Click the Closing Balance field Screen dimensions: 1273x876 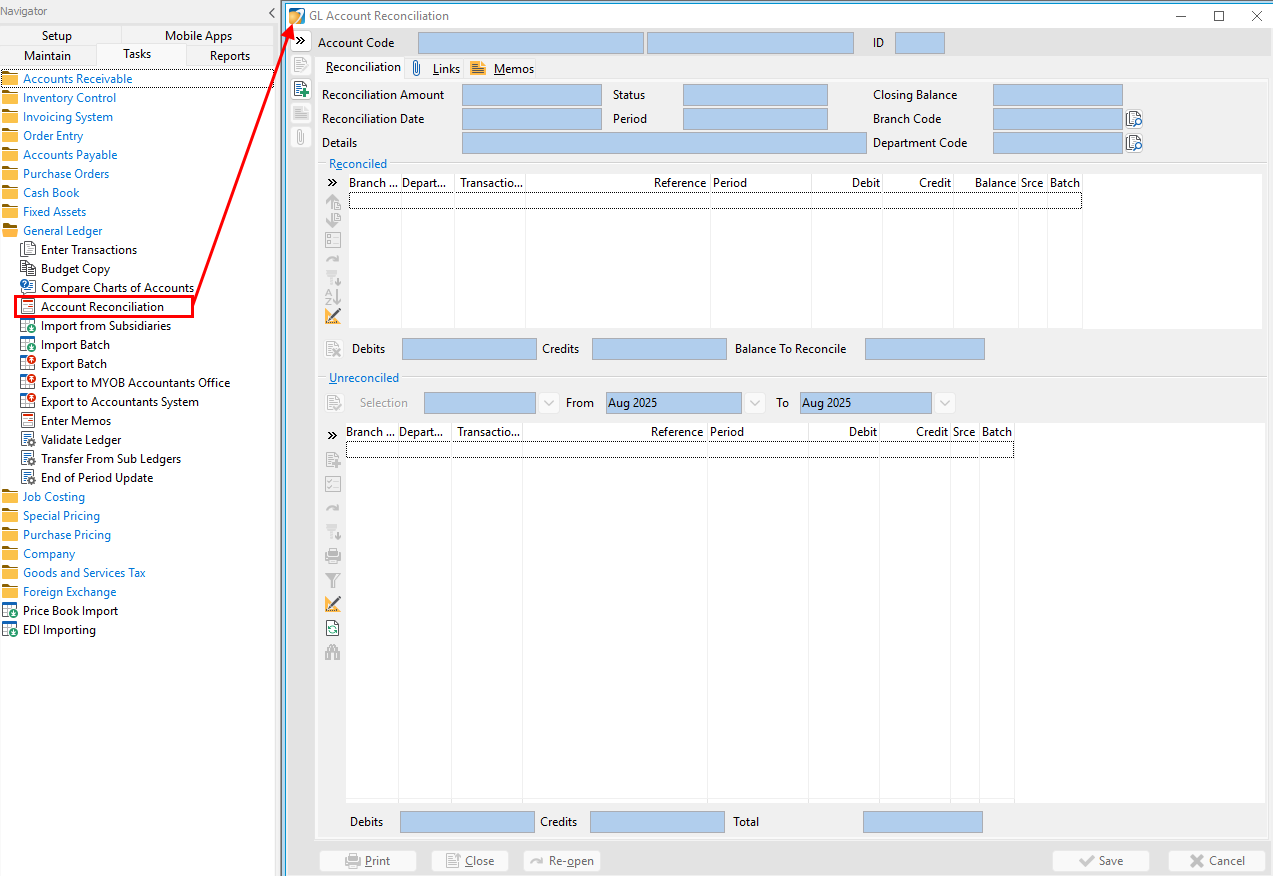point(1058,95)
